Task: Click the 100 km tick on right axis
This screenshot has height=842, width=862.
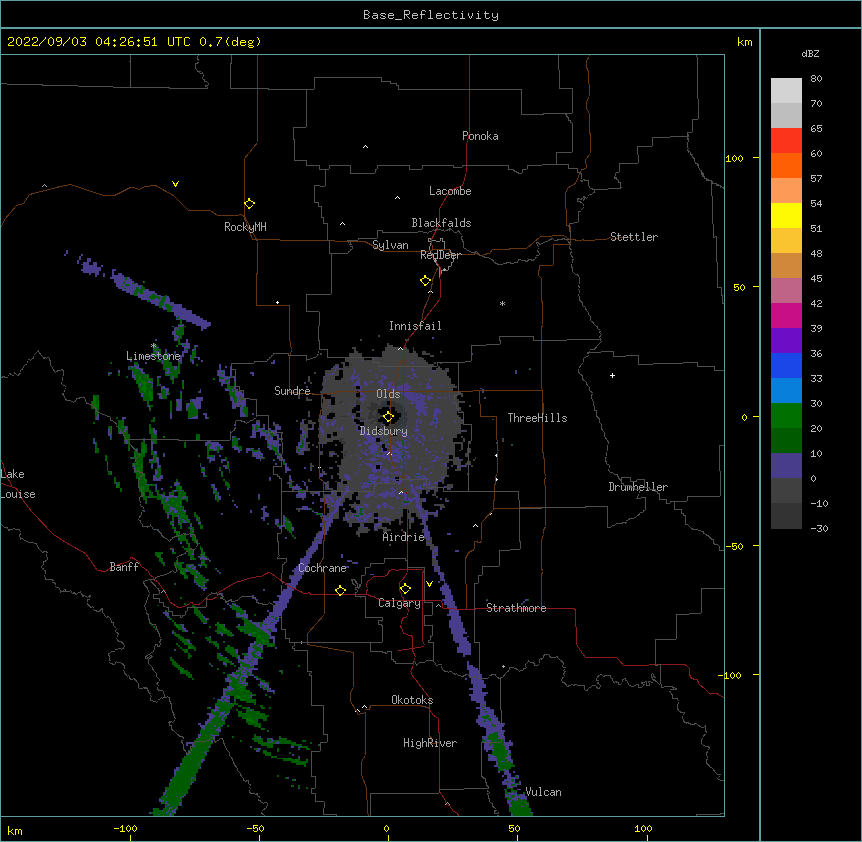Action: 734,159
